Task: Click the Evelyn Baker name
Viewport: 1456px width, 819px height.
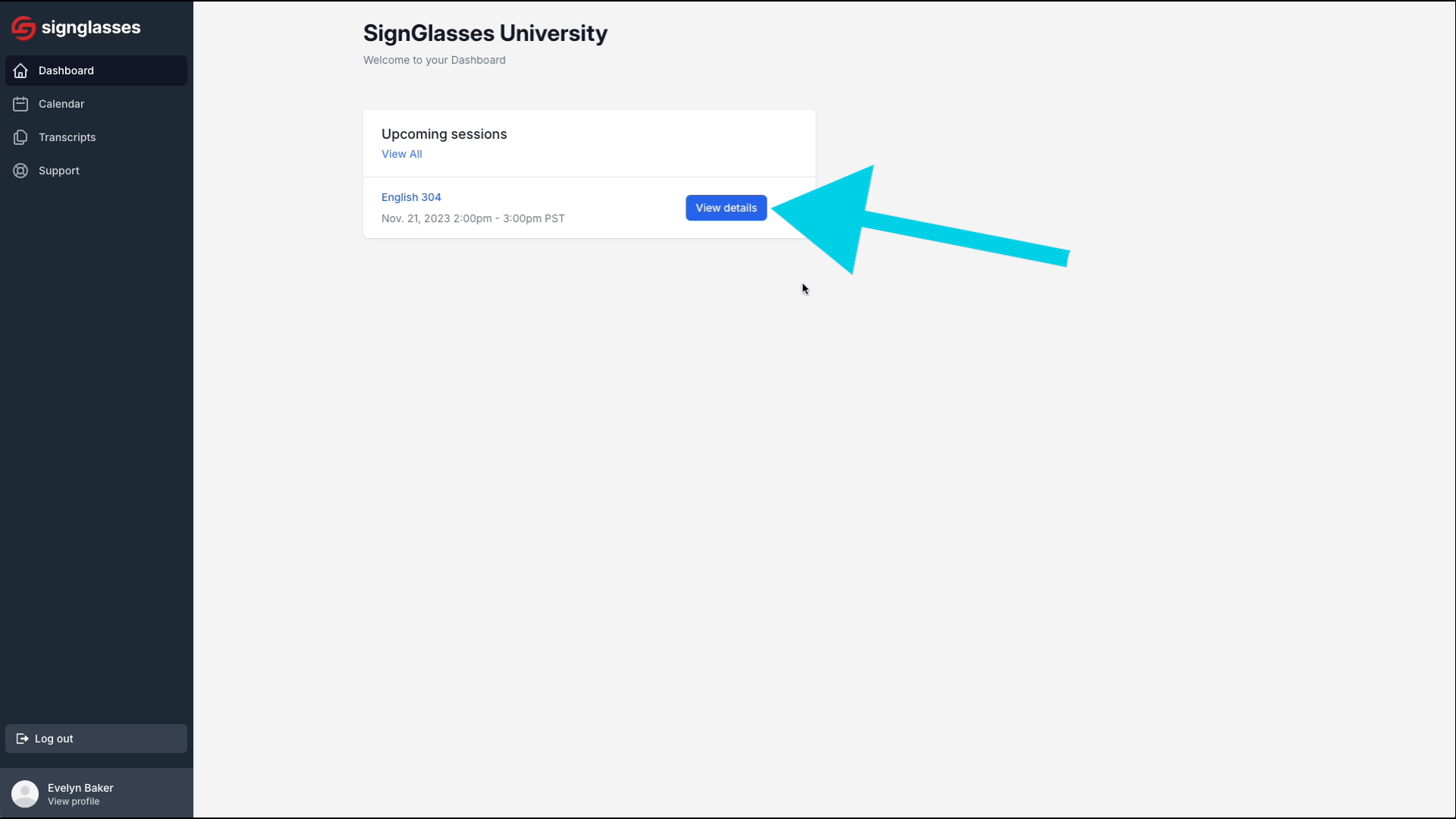Action: [80, 788]
